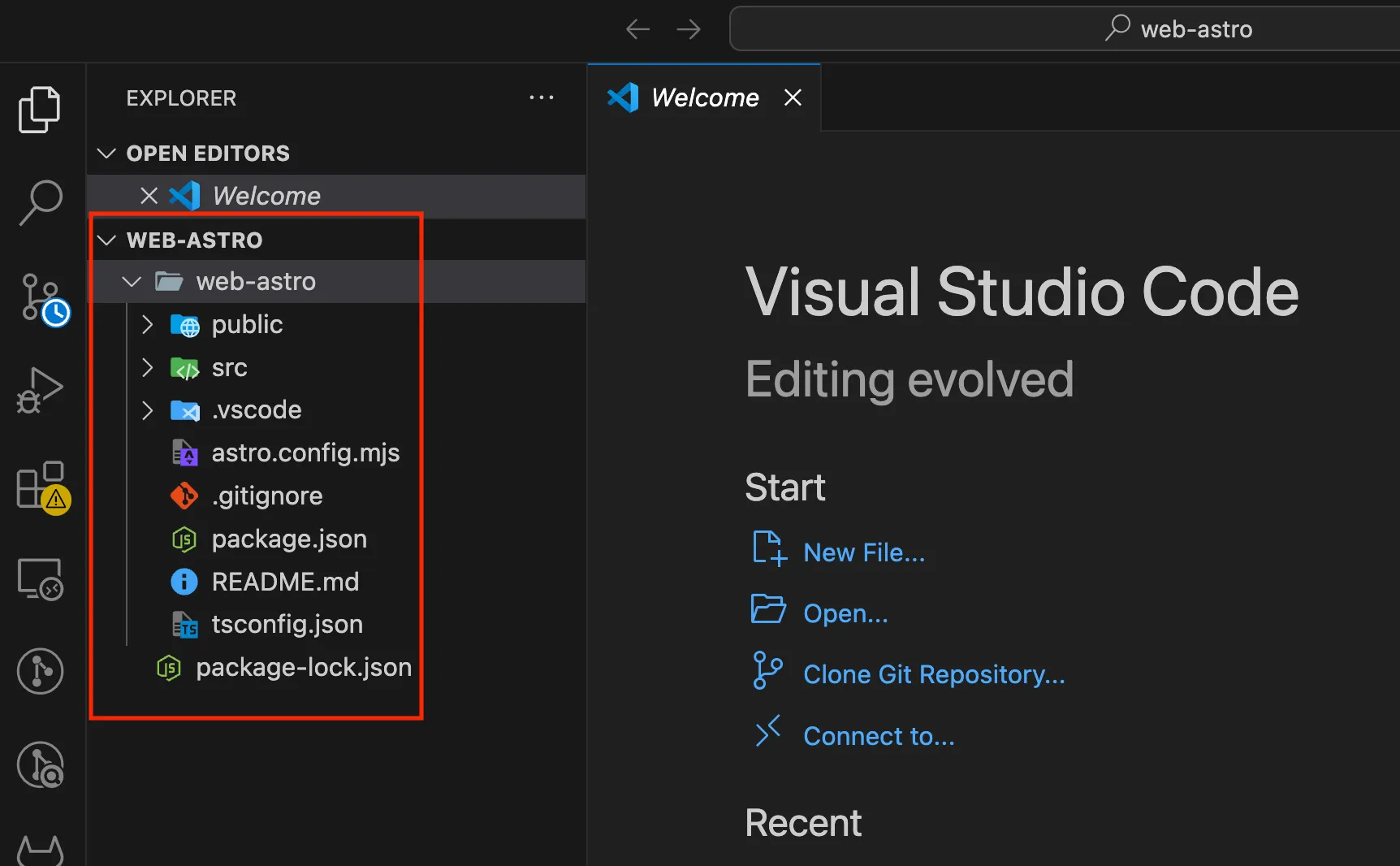Open the Extensions view with warning badge
This screenshot has width=1400, height=866.
point(40,485)
